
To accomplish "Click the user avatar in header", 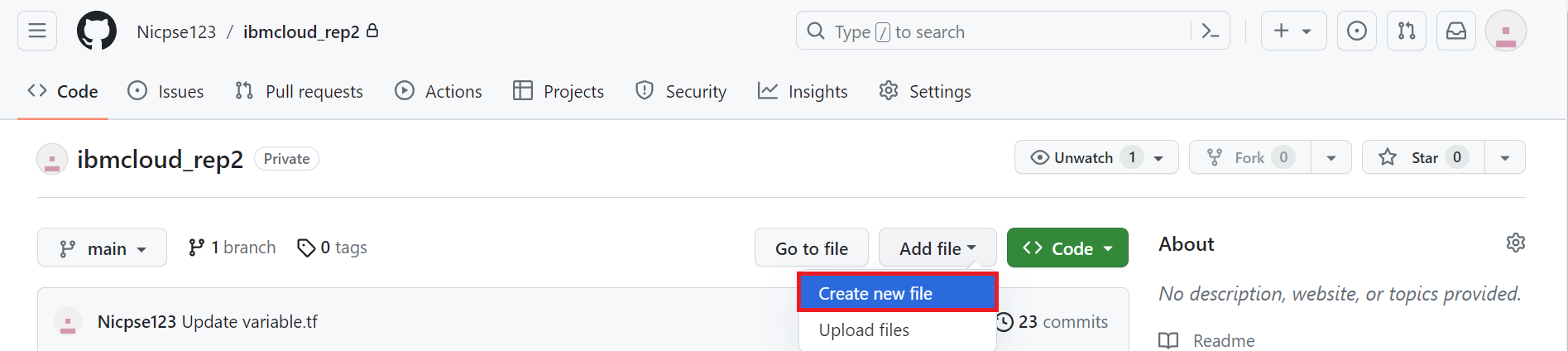I will tap(1506, 31).
